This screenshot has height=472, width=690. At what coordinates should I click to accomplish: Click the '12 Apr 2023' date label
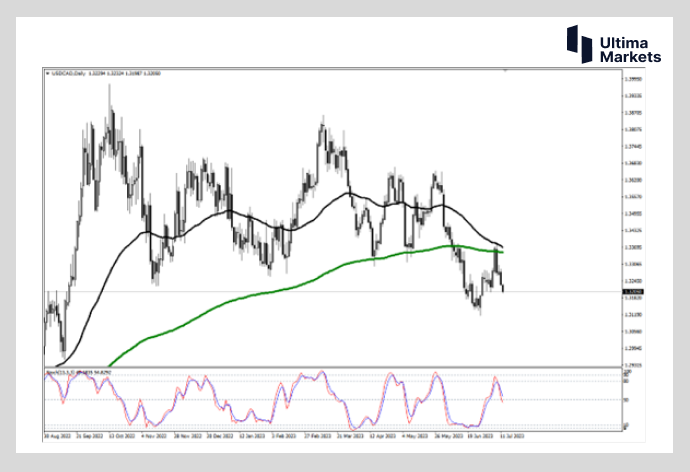[382, 436]
